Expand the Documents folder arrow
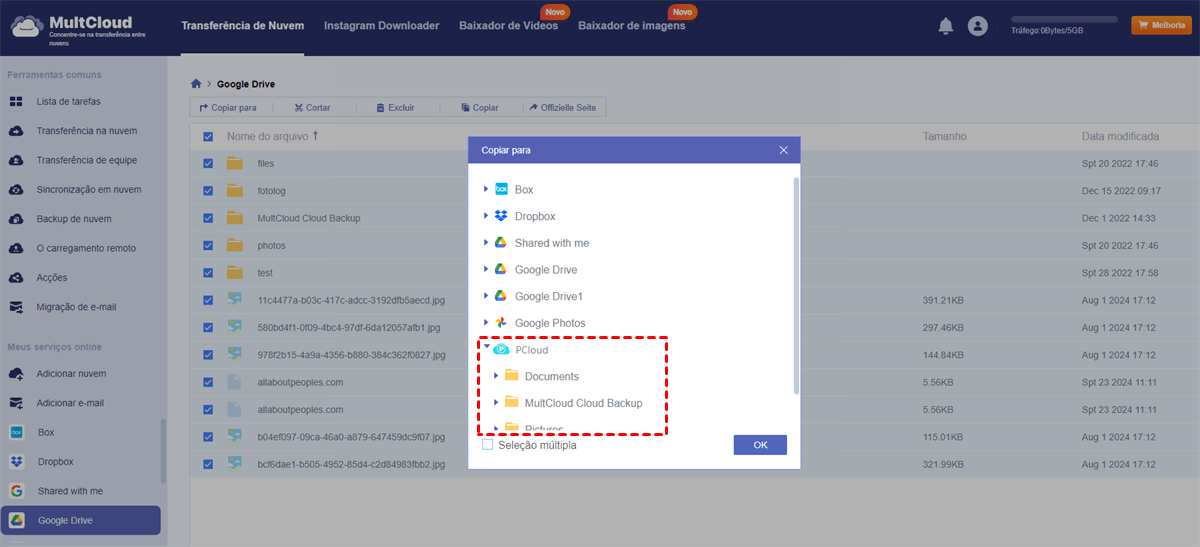Screen dimensions: 1200x547 pyautogui.click(x=496, y=376)
